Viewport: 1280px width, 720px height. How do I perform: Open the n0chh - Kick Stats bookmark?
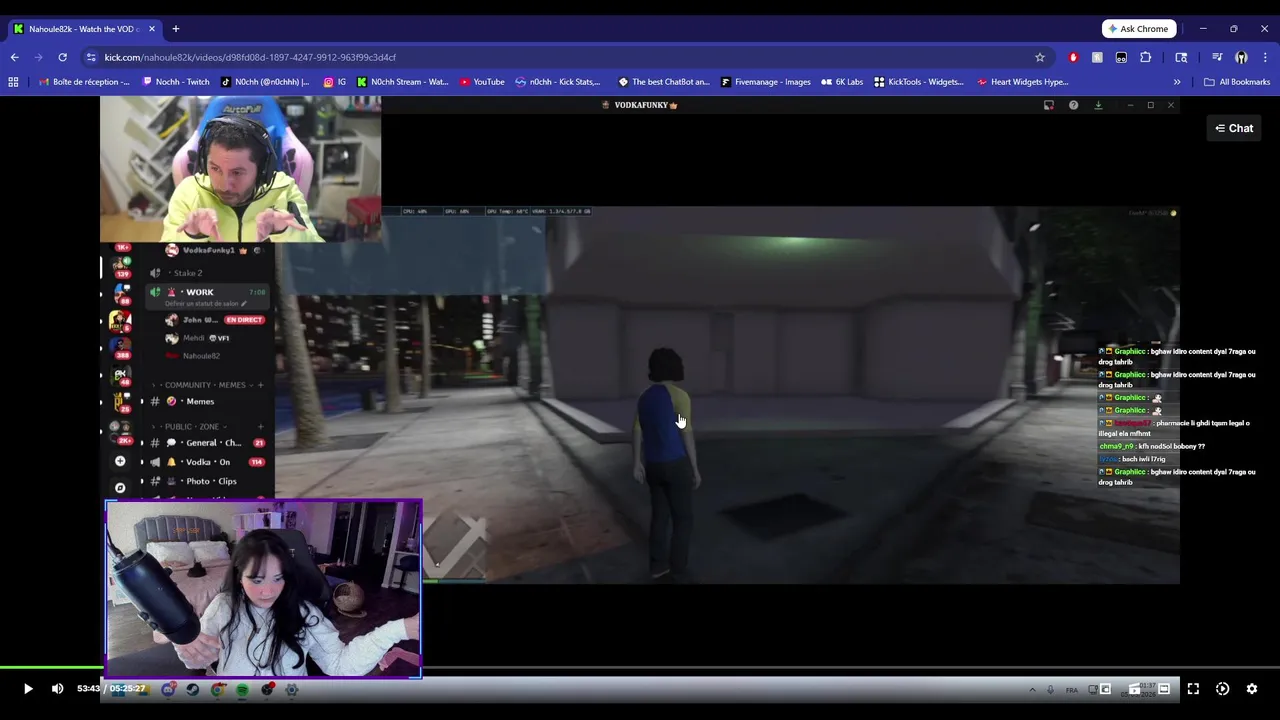pyautogui.click(x=558, y=82)
